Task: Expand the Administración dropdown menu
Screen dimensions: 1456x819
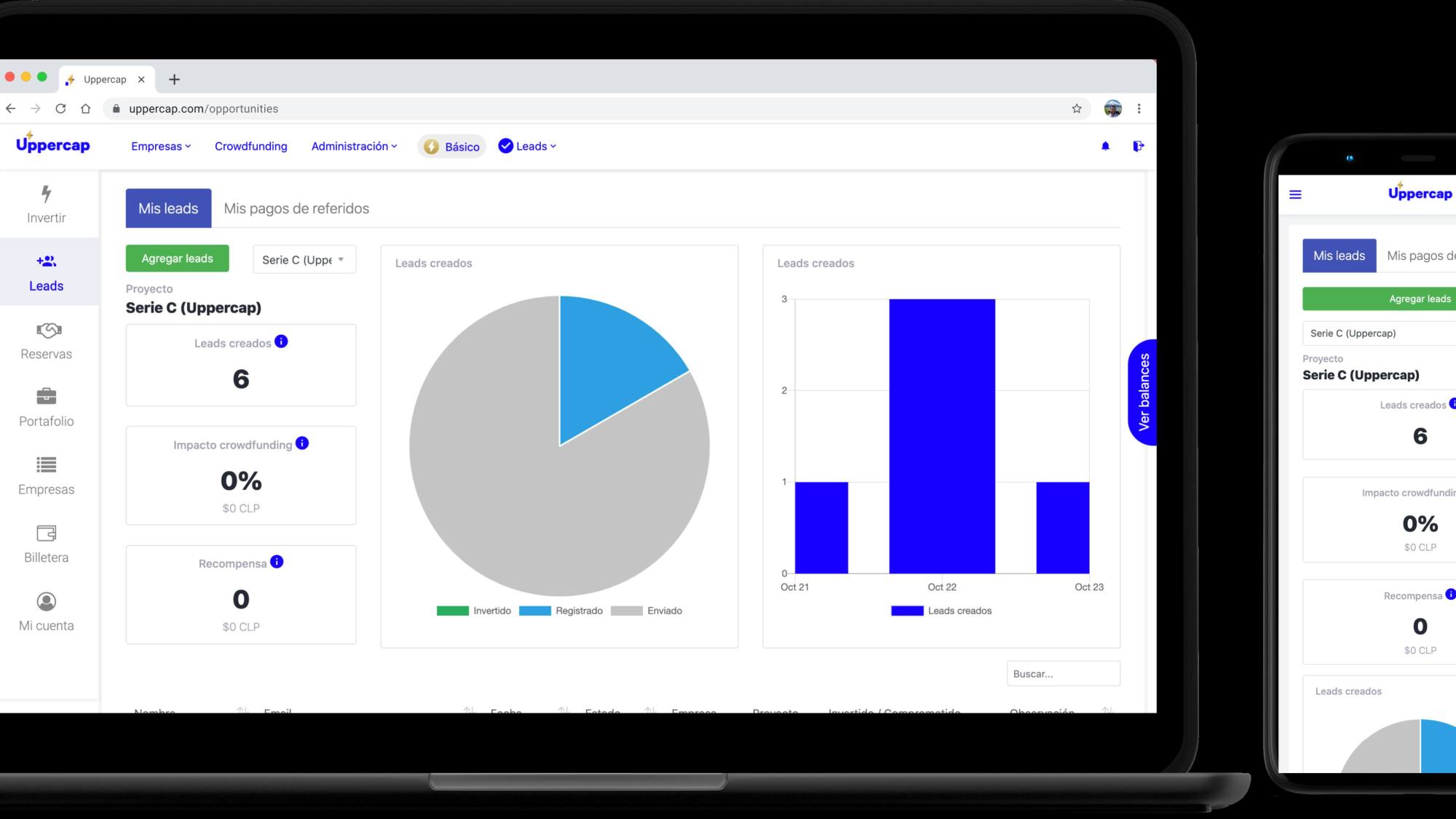Action: (x=355, y=146)
